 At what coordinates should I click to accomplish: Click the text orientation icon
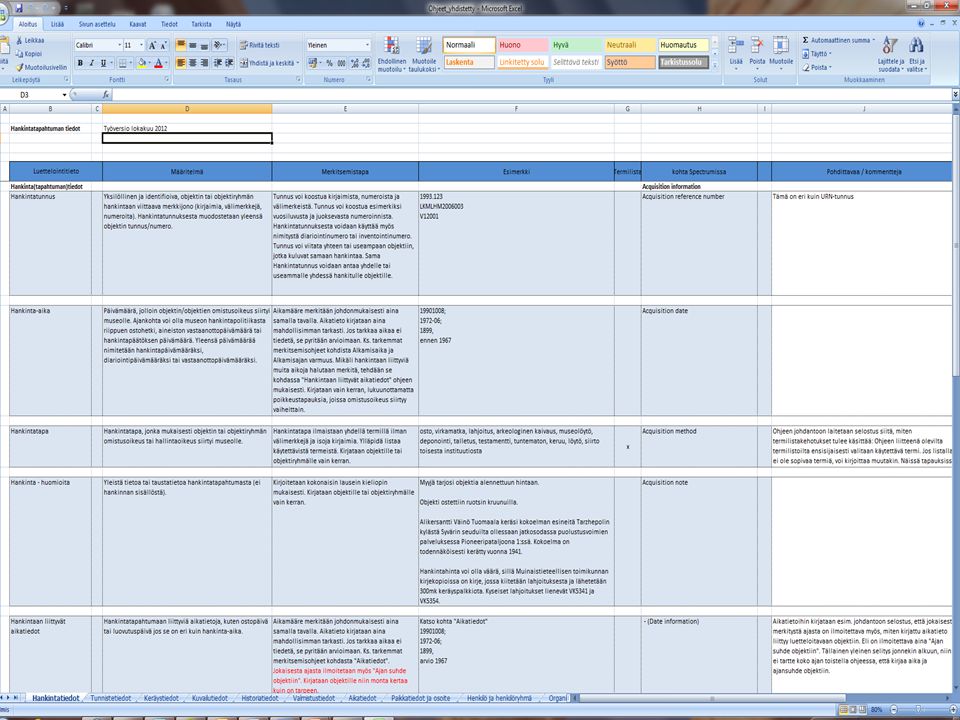220,45
